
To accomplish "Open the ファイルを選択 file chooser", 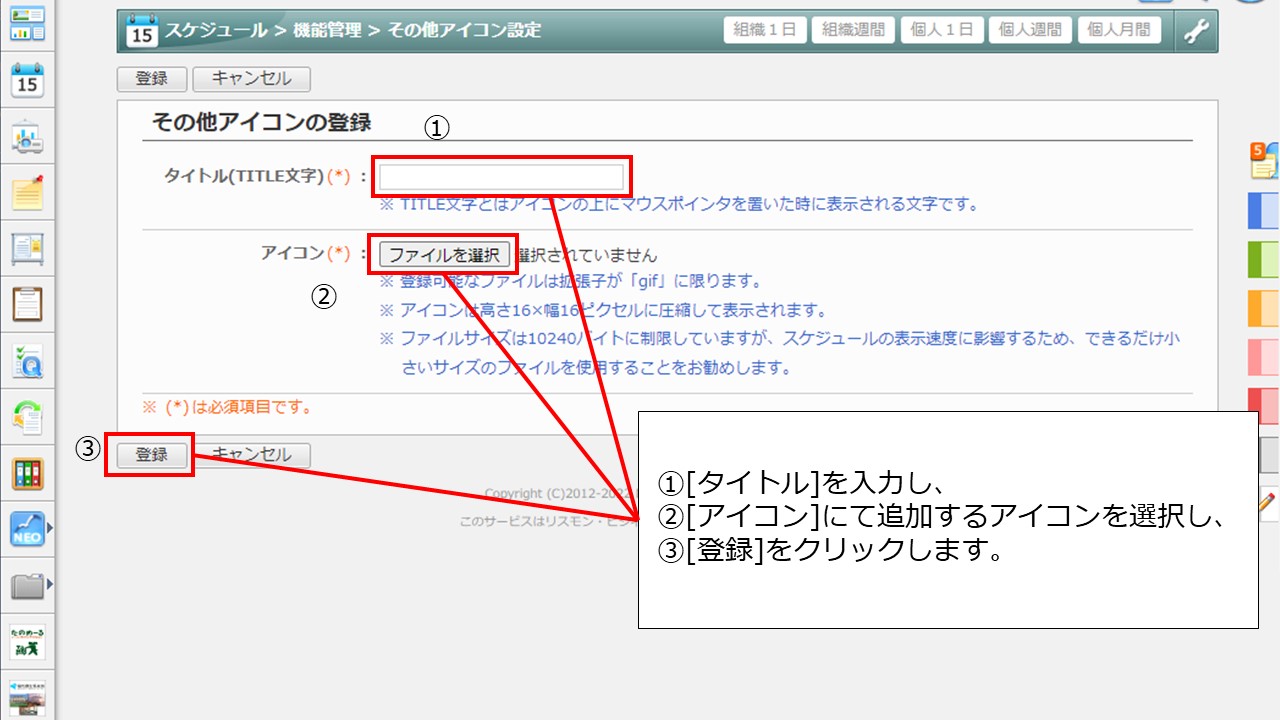I will coord(444,254).
